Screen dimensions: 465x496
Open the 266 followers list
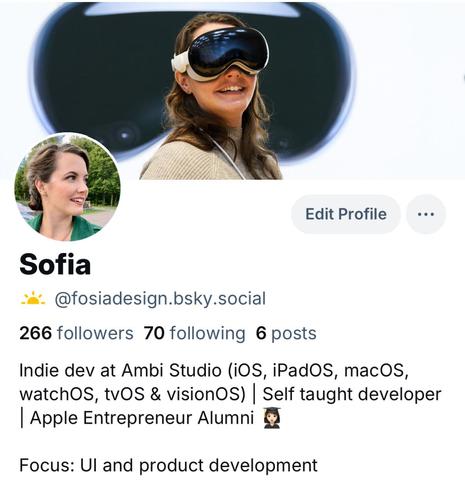click(x=76, y=333)
